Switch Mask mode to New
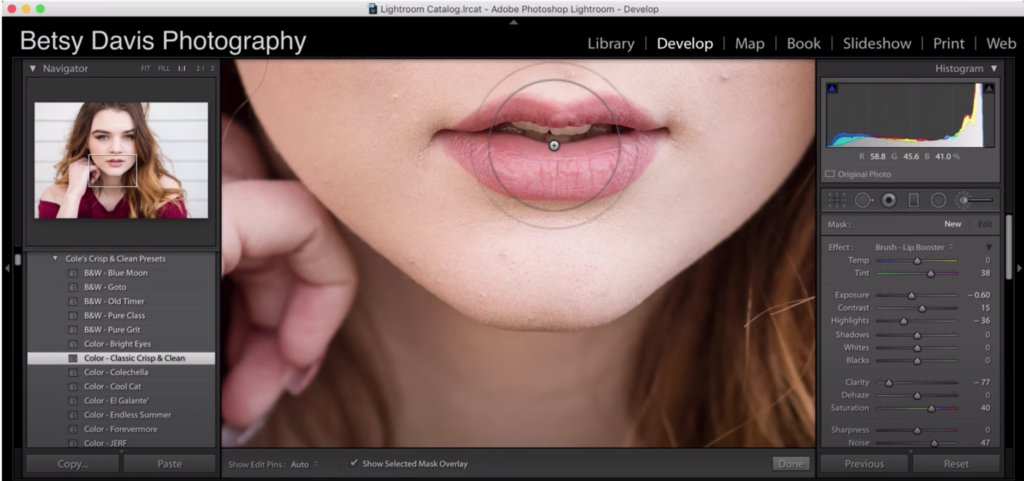 pos(953,224)
